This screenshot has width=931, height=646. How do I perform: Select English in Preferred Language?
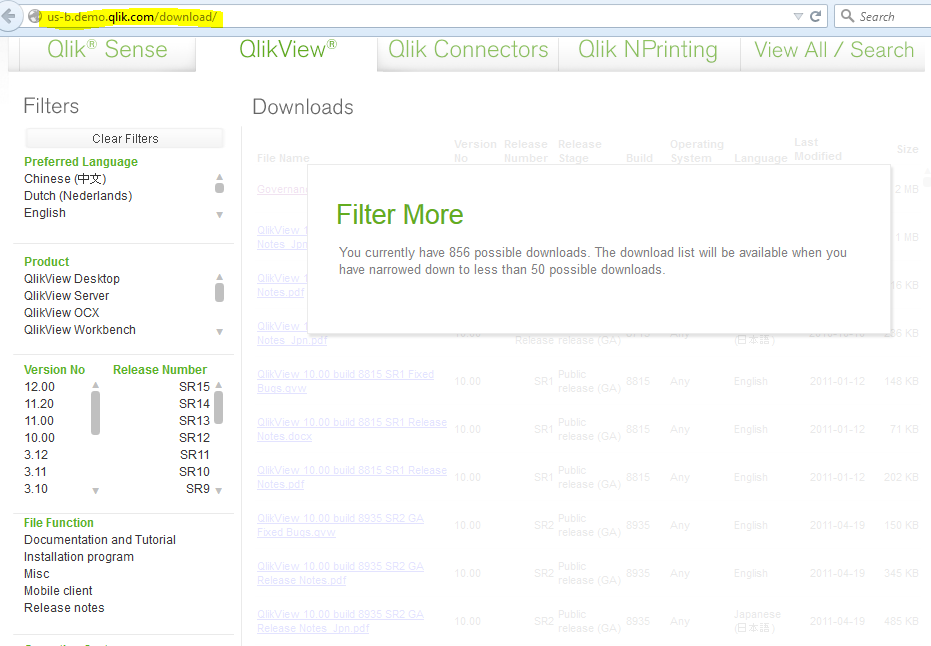click(x=45, y=213)
